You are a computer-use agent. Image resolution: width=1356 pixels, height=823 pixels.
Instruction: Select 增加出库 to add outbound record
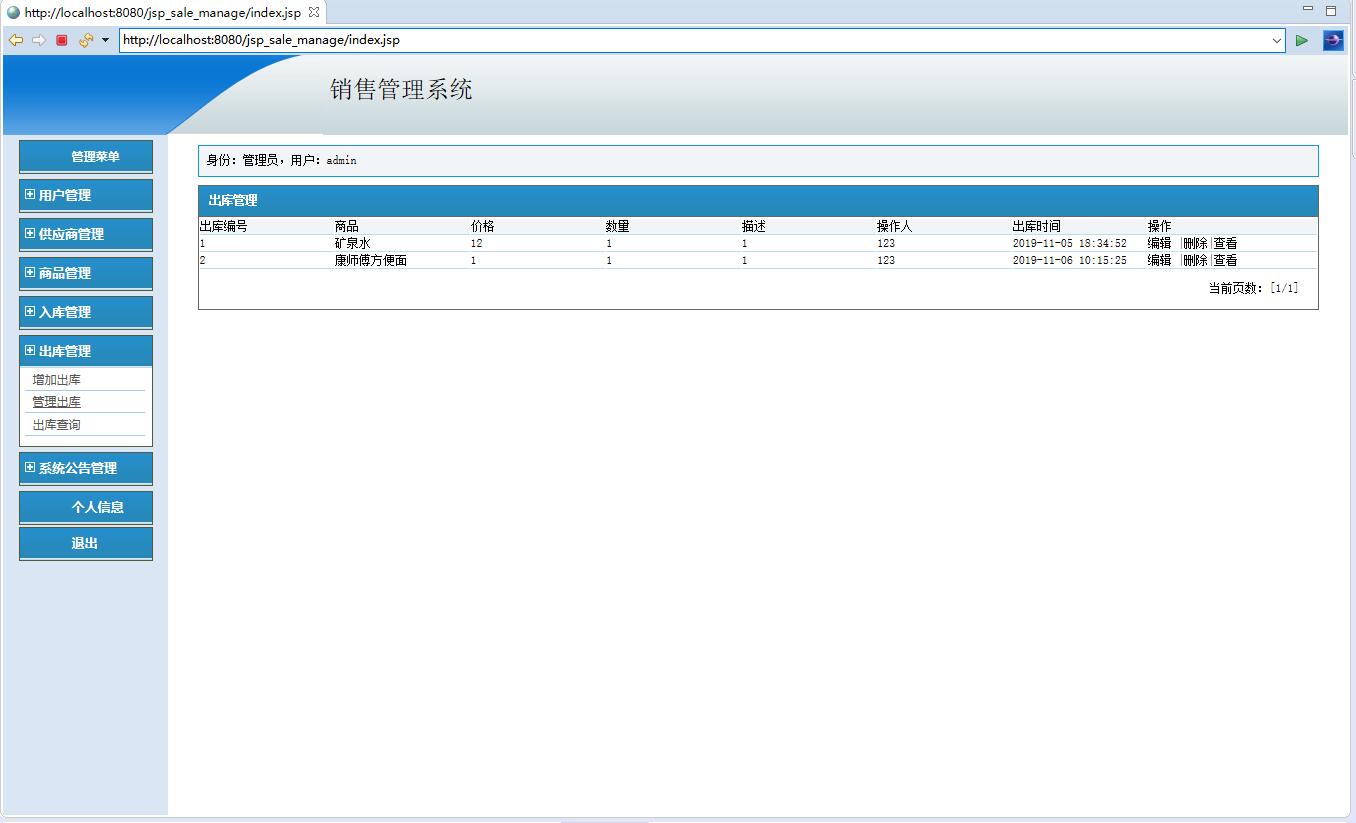point(56,379)
